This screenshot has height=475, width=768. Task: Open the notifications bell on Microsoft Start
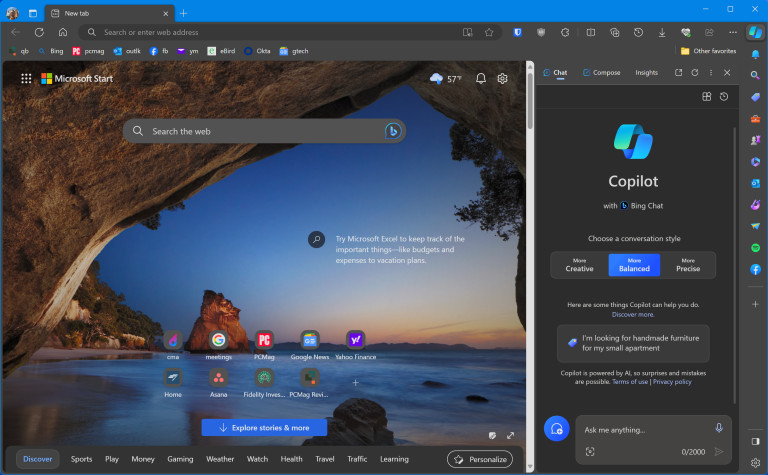coord(481,78)
